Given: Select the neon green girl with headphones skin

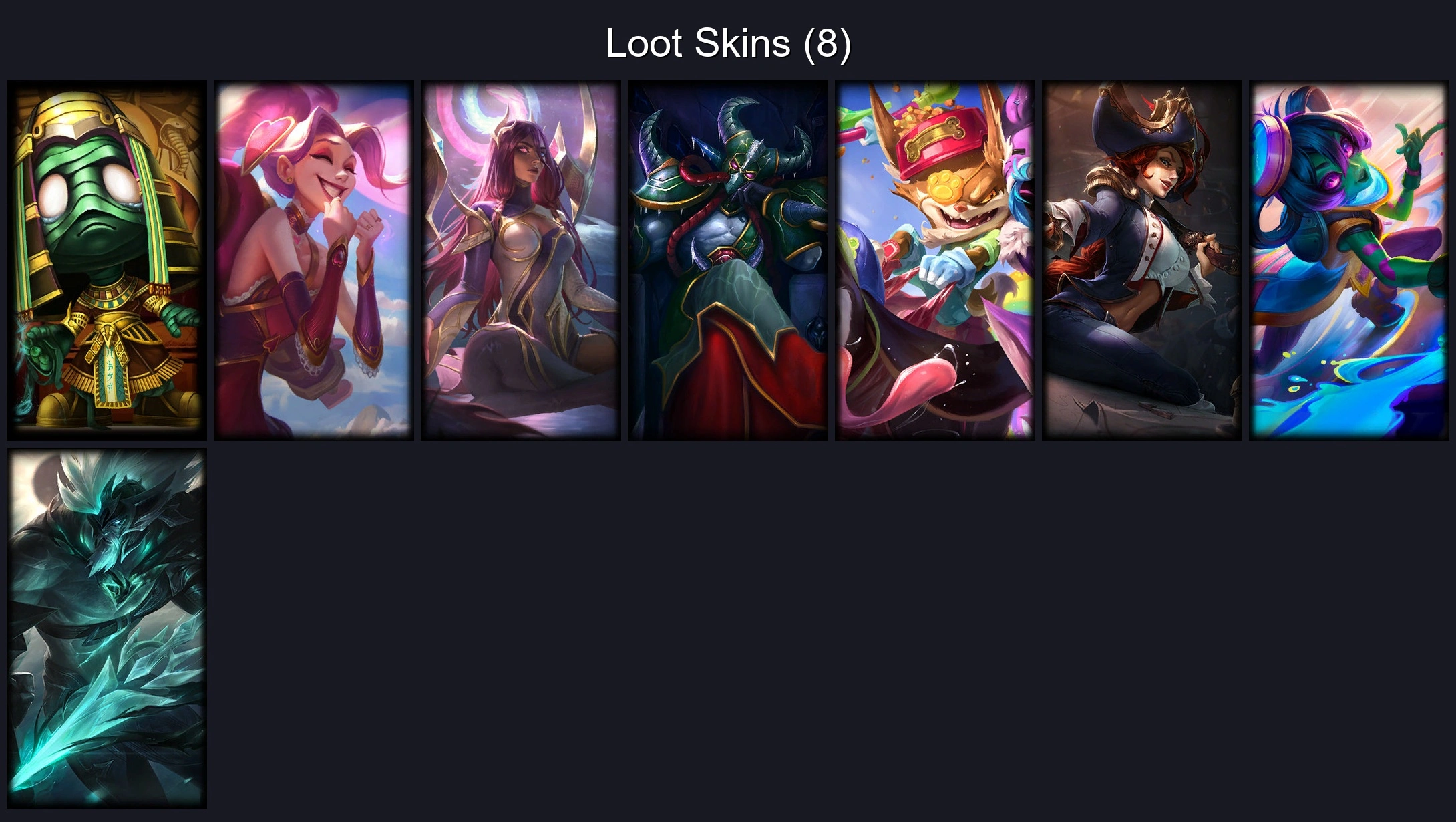Looking at the screenshot, I should pyautogui.click(x=1349, y=261).
